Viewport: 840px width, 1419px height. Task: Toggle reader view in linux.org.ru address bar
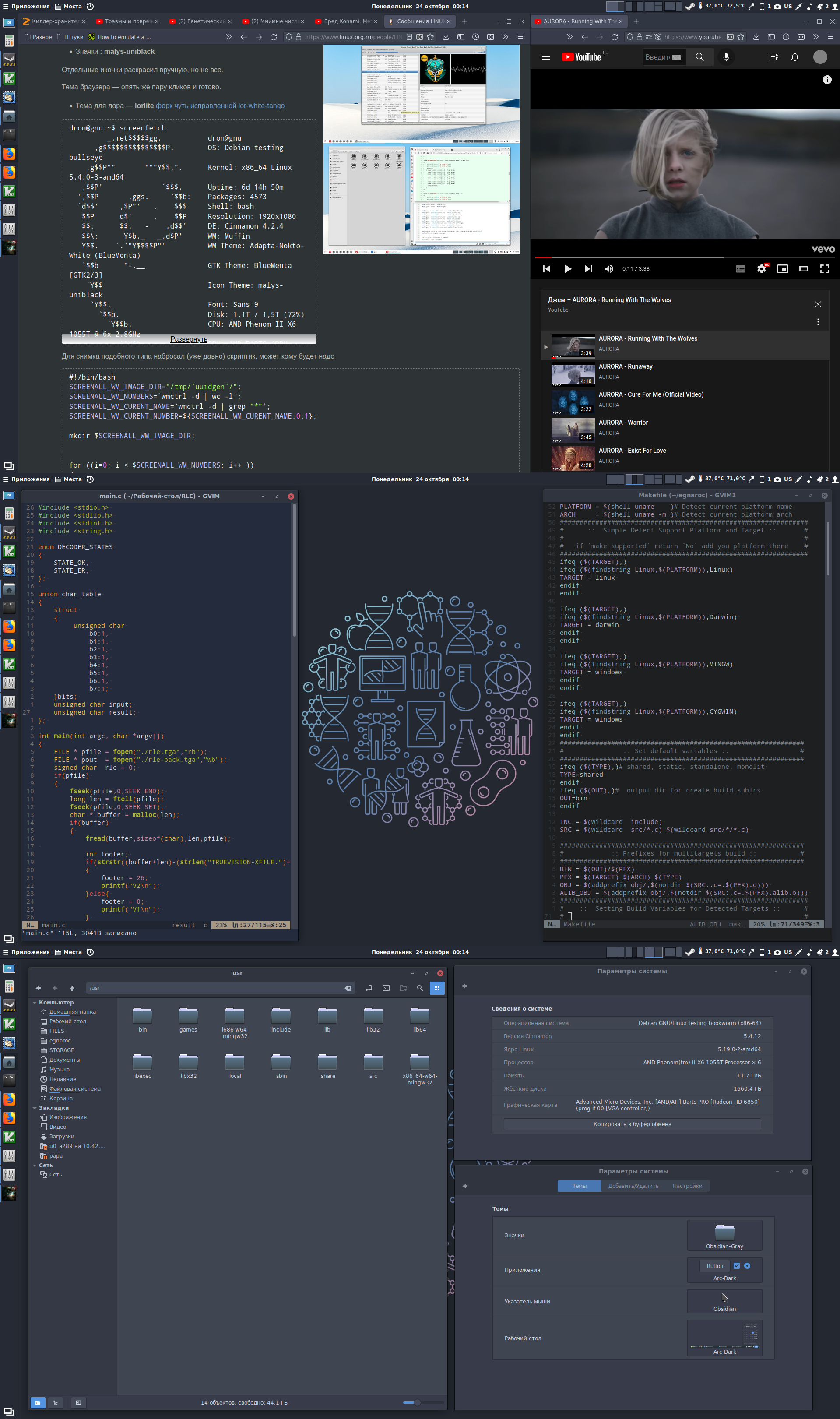click(x=409, y=37)
